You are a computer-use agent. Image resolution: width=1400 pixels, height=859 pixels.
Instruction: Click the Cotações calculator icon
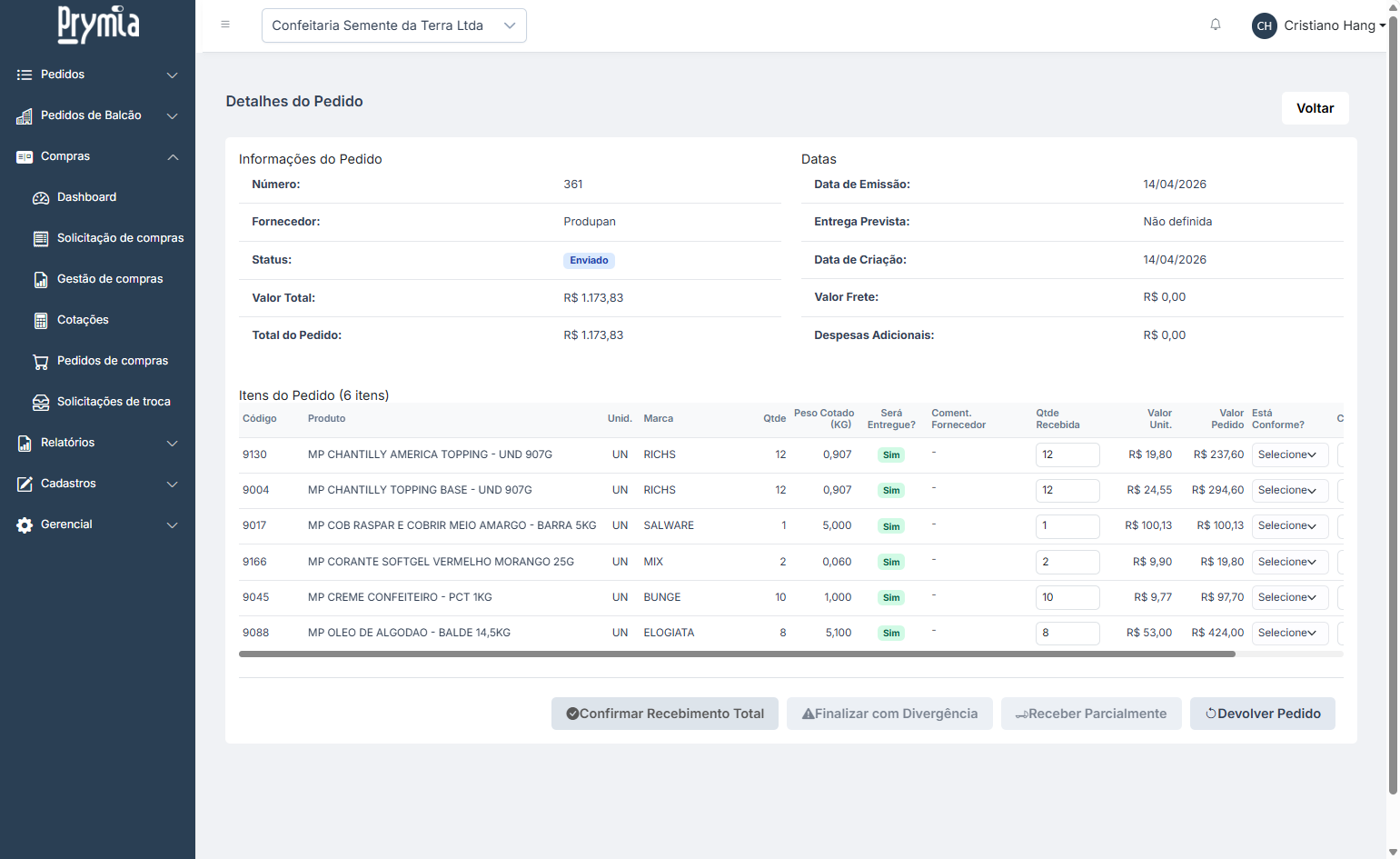coord(41,321)
